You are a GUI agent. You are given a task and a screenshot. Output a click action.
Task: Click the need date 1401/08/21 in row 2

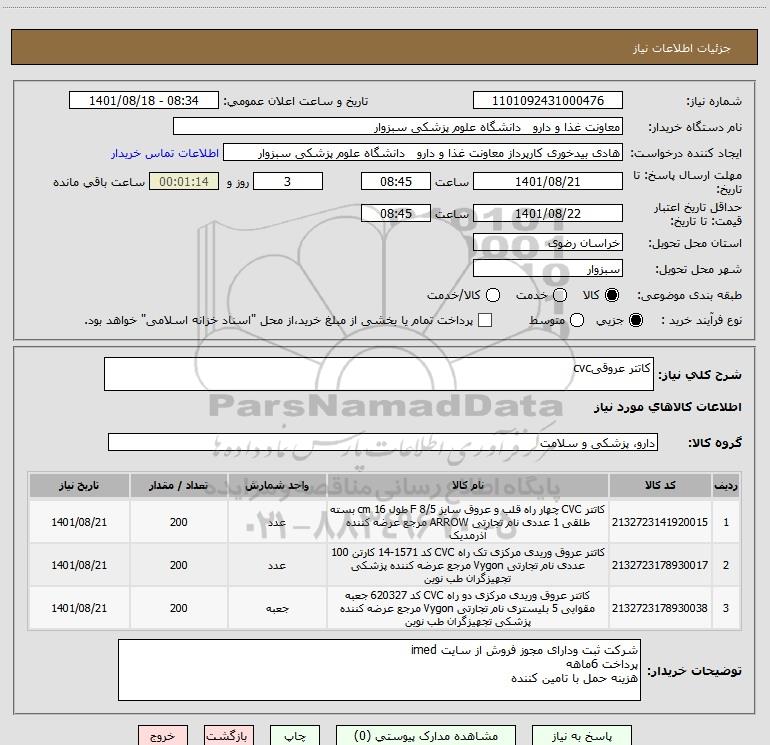click(79, 565)
